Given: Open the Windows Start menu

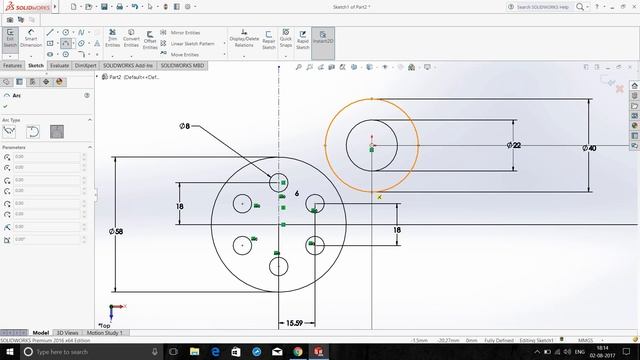Looking at the screenshot, I should (x=9, y=351).
